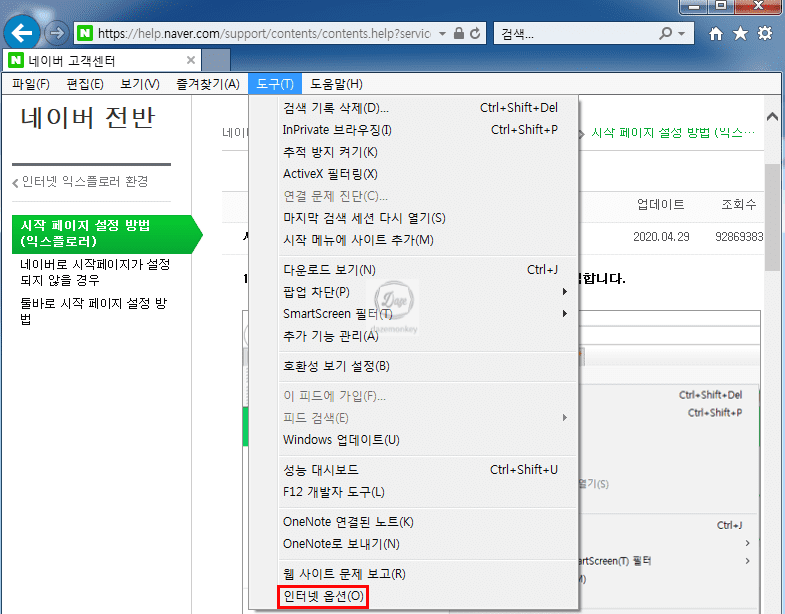
Task: Open the 즐겨찾기(A) menu
Action: point(208,84)
